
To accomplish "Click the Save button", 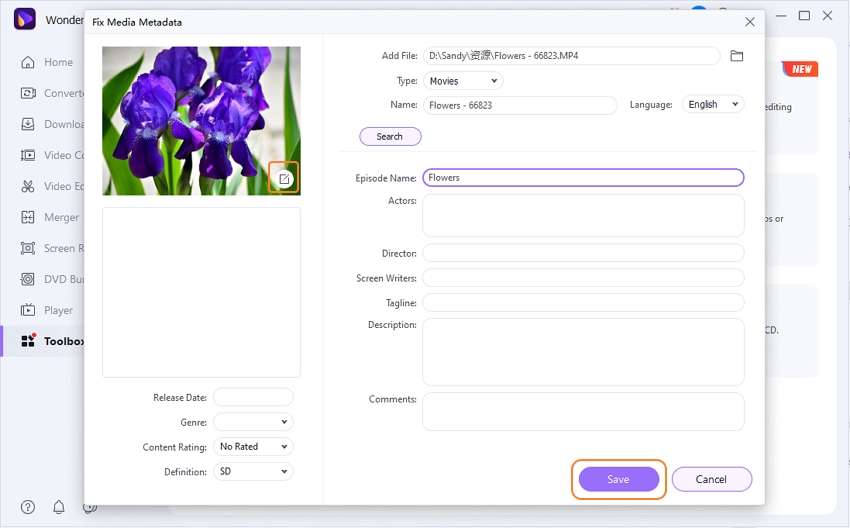I will pyautogui.click(x=619, y=479).
